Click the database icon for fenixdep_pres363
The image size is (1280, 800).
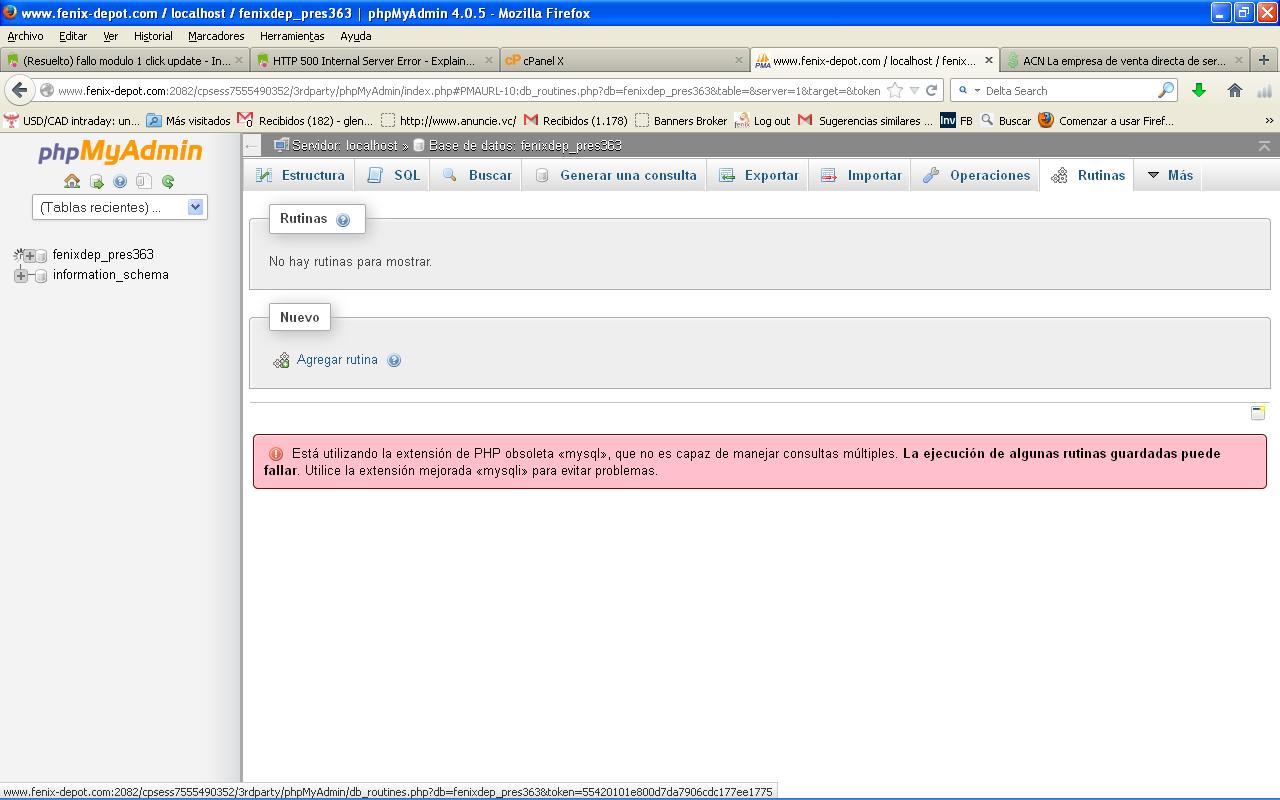coord(41,256)
